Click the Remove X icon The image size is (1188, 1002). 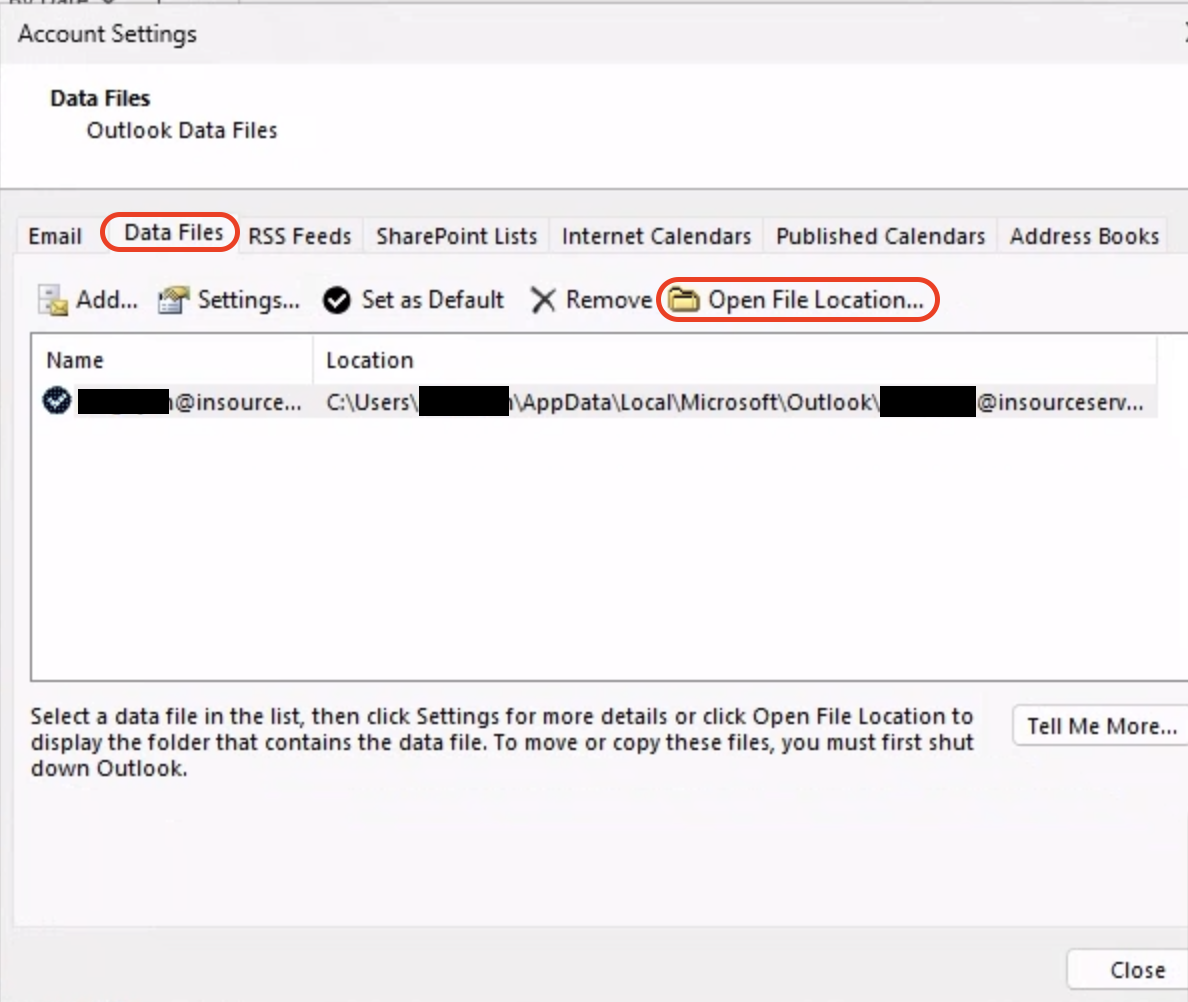543,300
